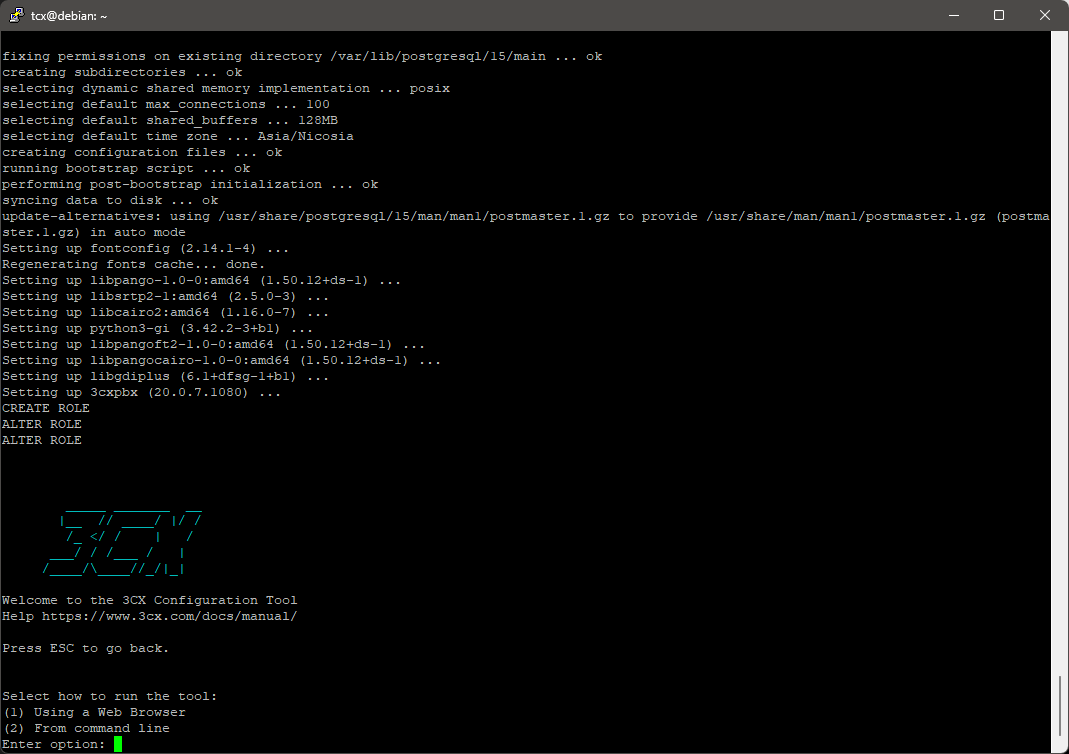The height and width of the screenshot is (754, 1069).
Task: Click the "CREATE ROLE" output line
Action: (x=46, y=408)
